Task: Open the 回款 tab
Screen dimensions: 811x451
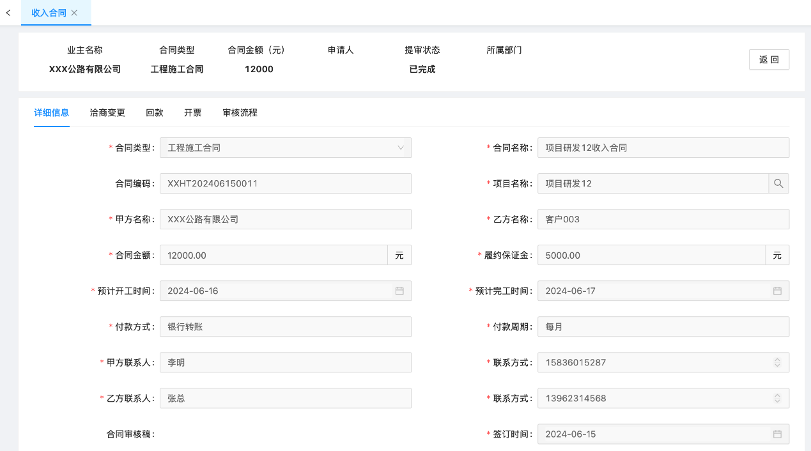Action: (x=154, y=113)
